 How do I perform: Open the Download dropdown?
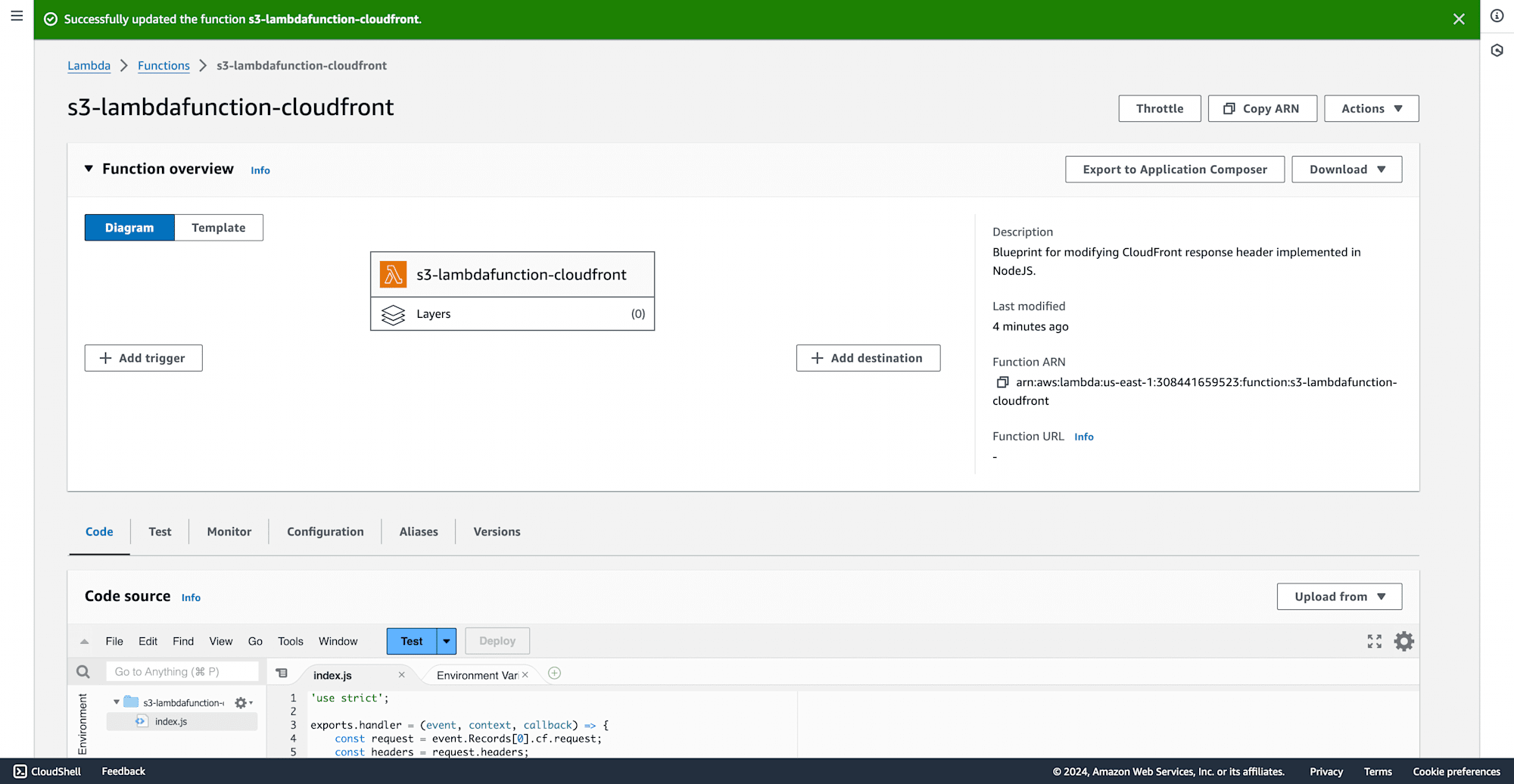coord(1347,170)
